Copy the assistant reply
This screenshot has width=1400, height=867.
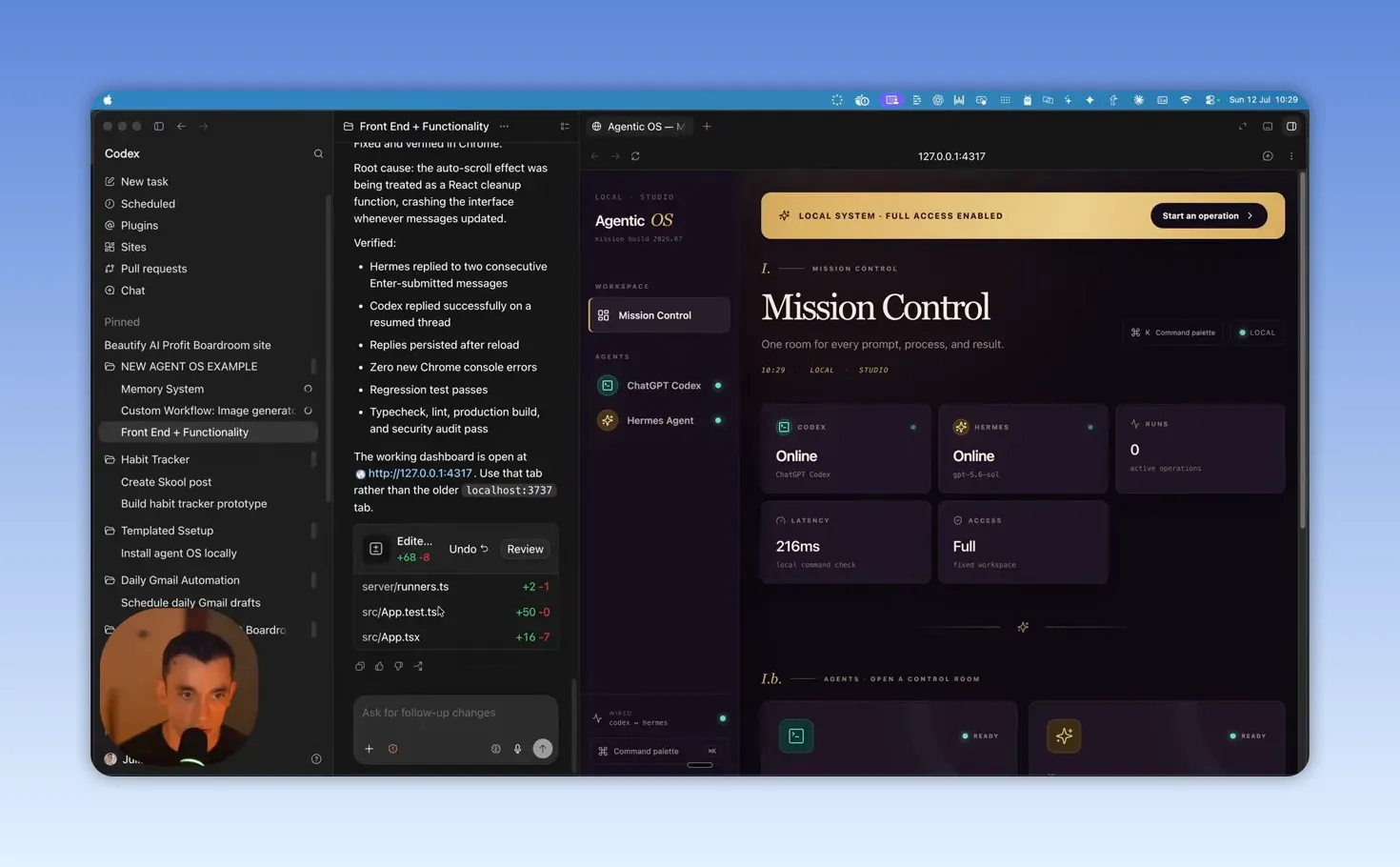tap(360, 666)
